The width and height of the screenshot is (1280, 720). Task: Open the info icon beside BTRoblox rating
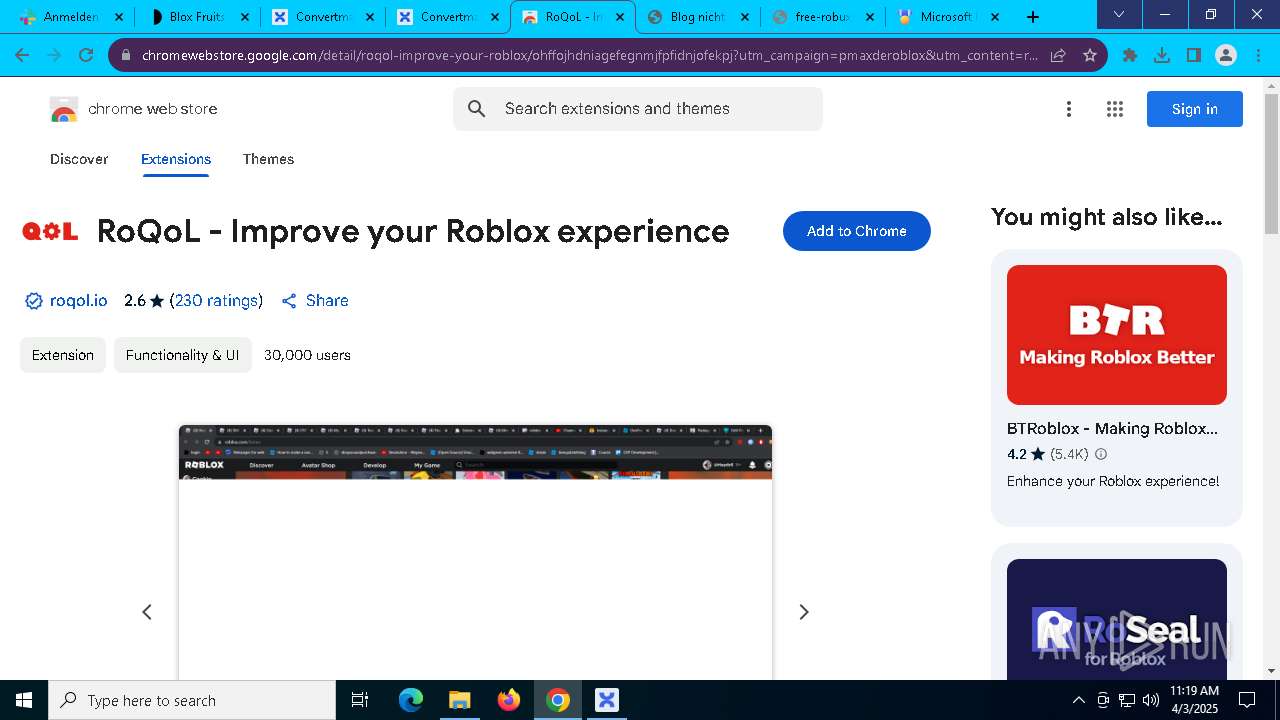pyautogui.click(x=1101, y=454)
